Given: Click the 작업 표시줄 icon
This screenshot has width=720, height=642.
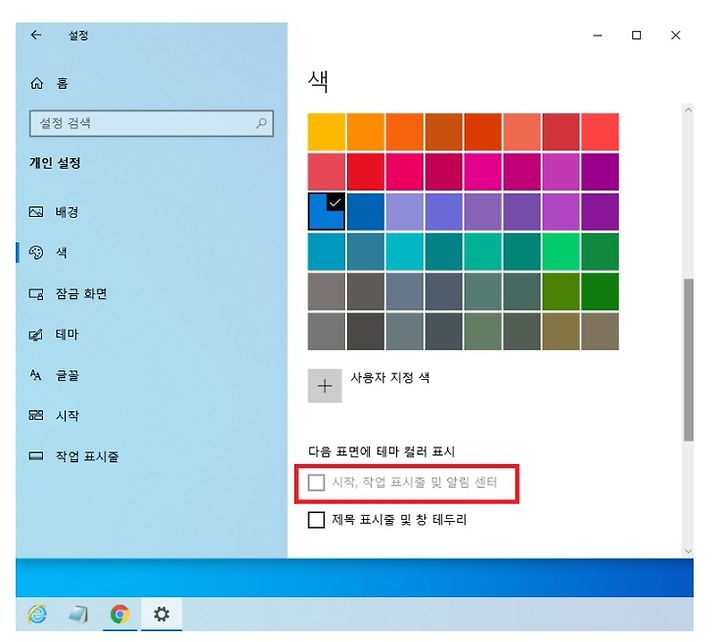Looking at the screenshot, I should 36,456.
